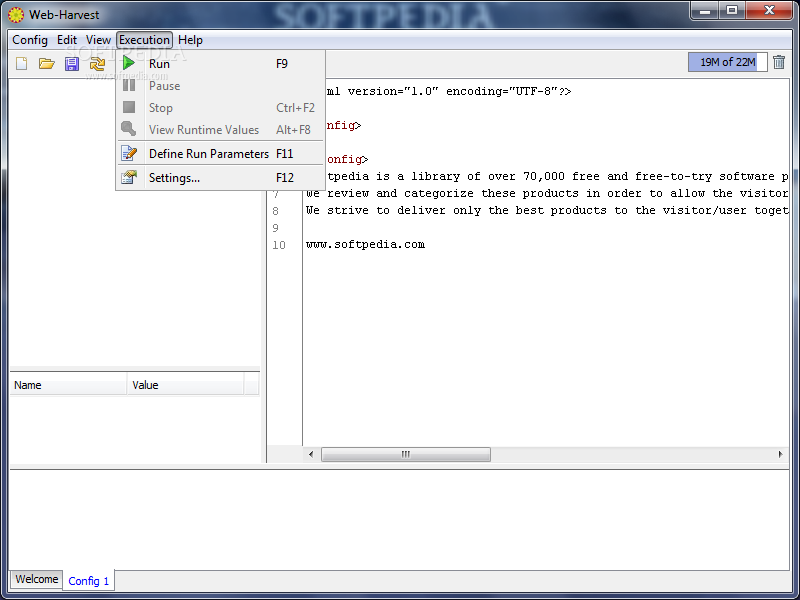Click the Define Run Parameters pencil icon
The width and height of the screenshot is (800, 600).
pyautogui.click(x=129, y=153)
